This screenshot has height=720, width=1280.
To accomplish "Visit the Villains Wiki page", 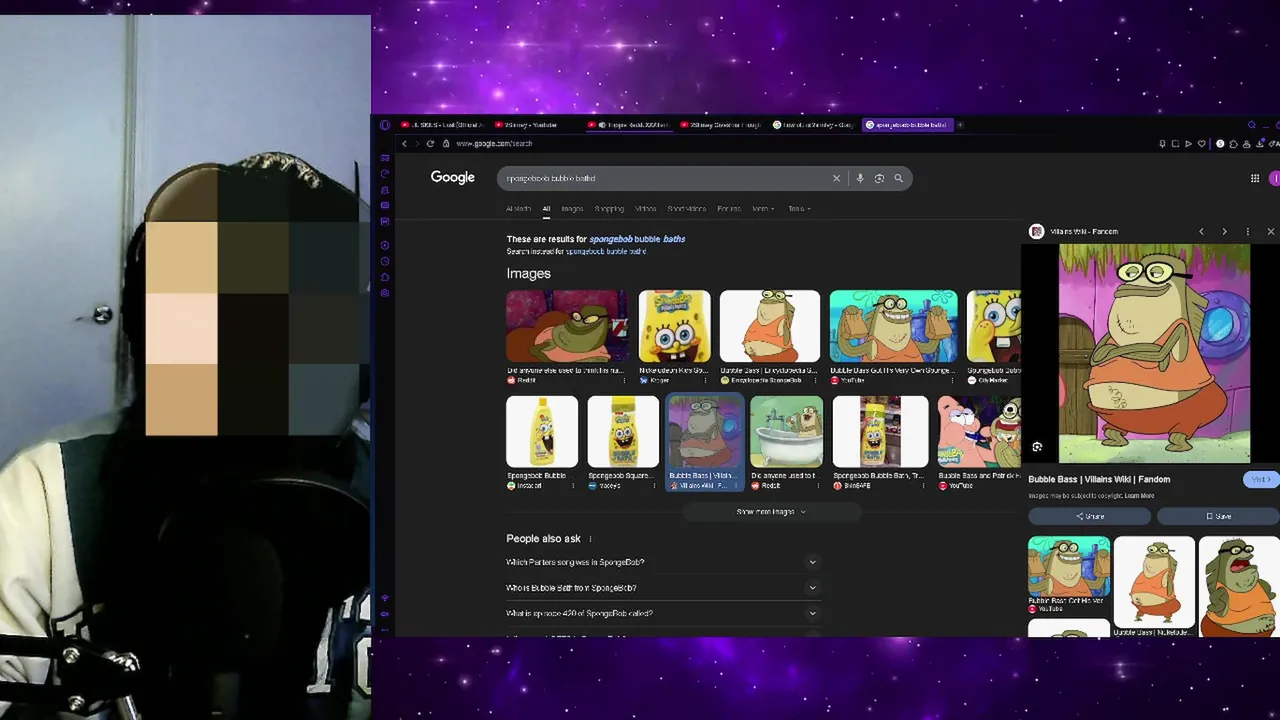I will coord(1262,479).
